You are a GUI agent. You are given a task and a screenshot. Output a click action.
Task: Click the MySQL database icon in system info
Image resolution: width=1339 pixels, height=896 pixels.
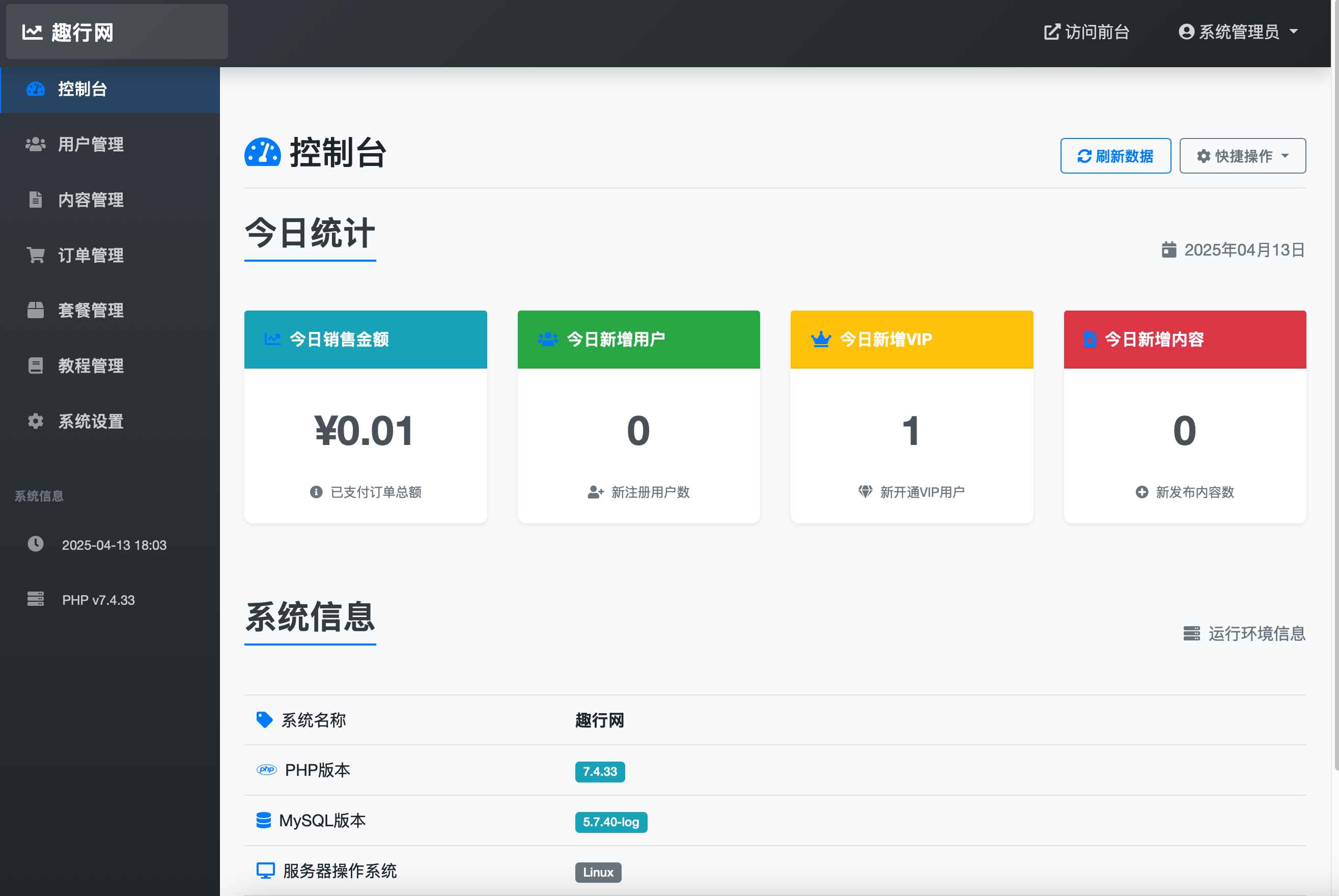[265, 821]
